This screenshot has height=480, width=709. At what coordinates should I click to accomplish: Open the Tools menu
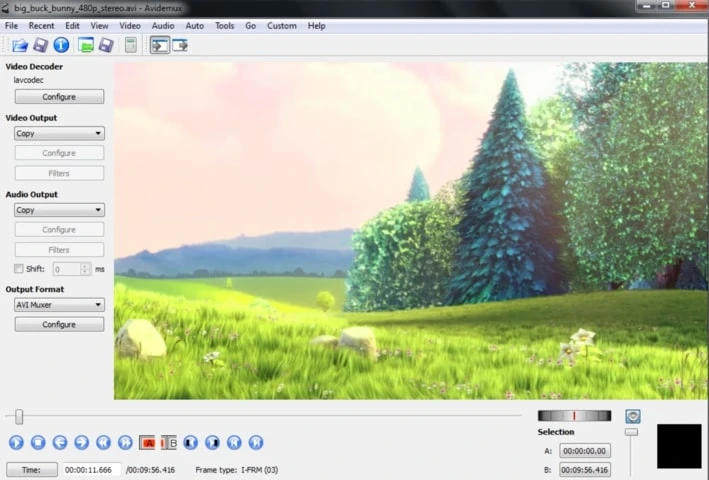(225, 25)
